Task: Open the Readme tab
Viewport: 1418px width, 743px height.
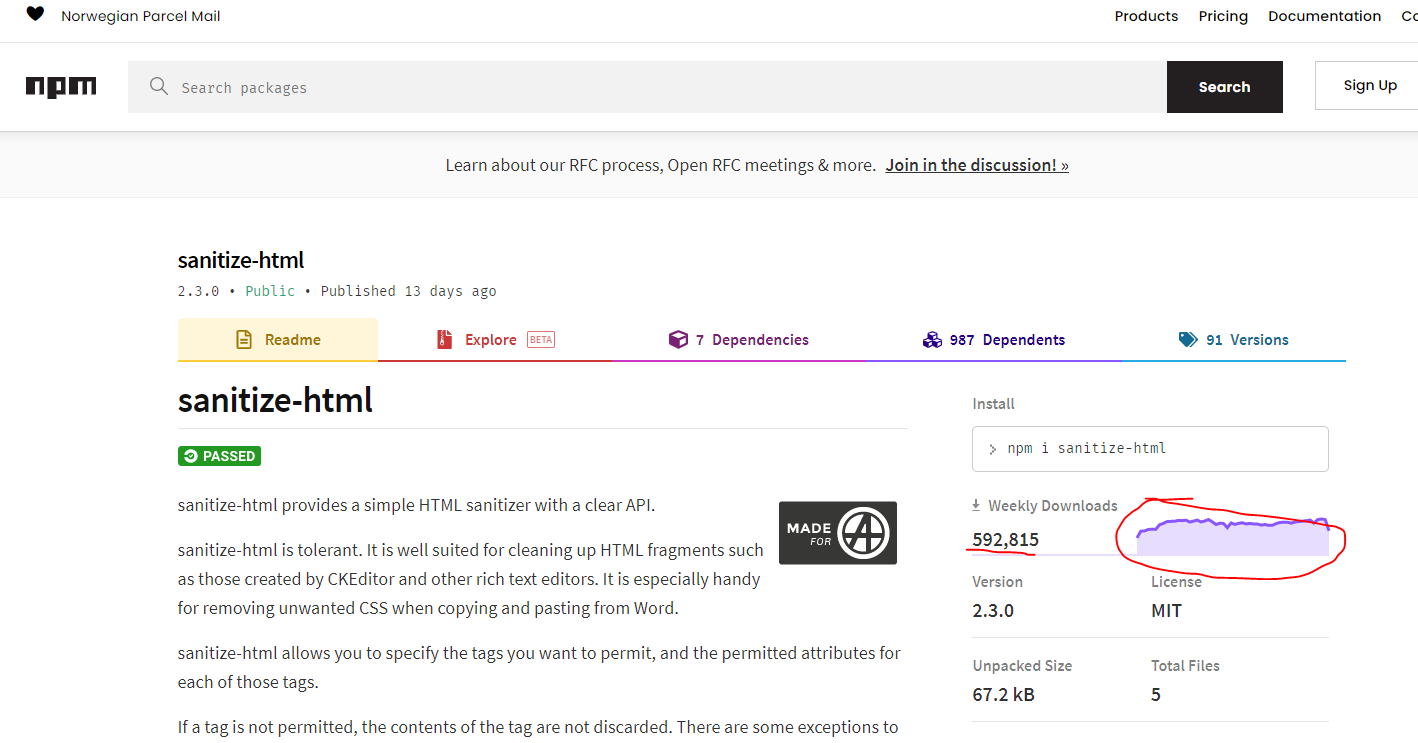Action: click(x=278, y=340)
